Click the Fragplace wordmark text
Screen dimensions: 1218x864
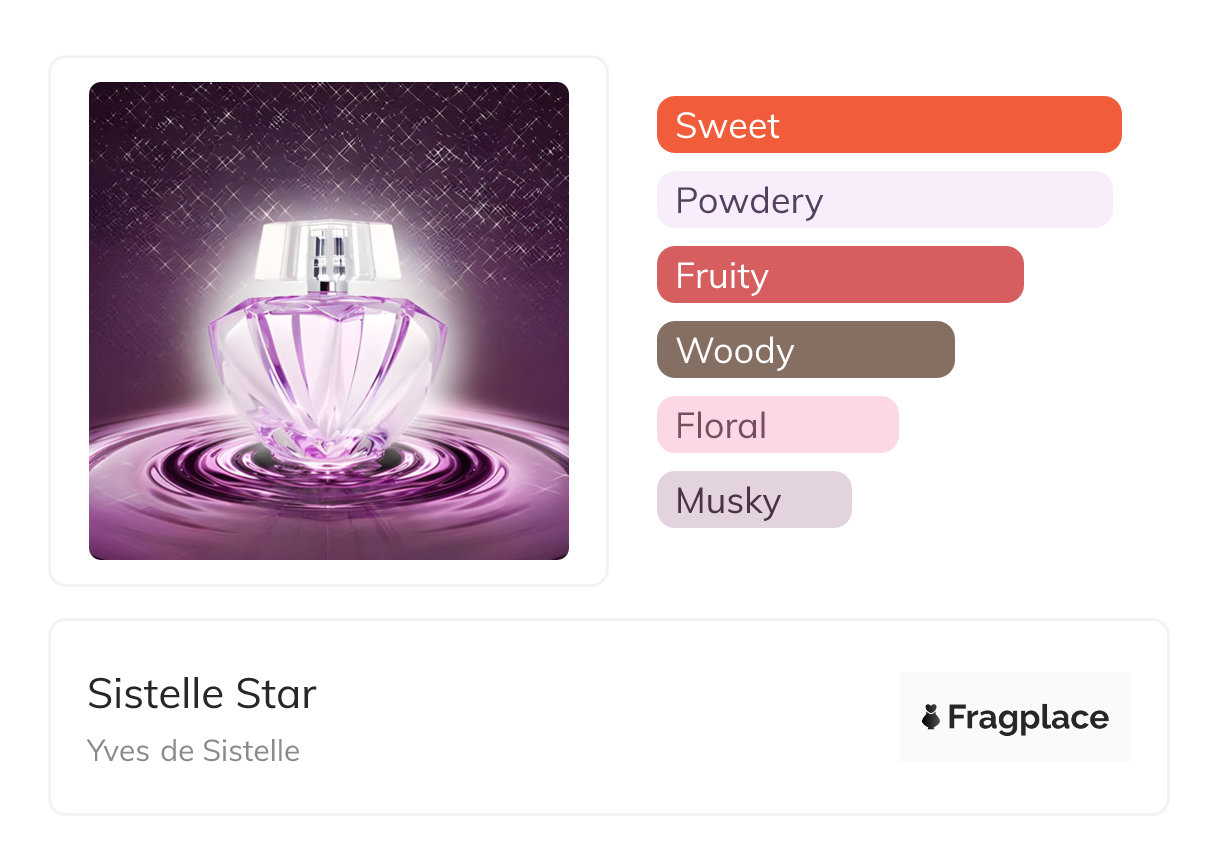click(1028, 717)
